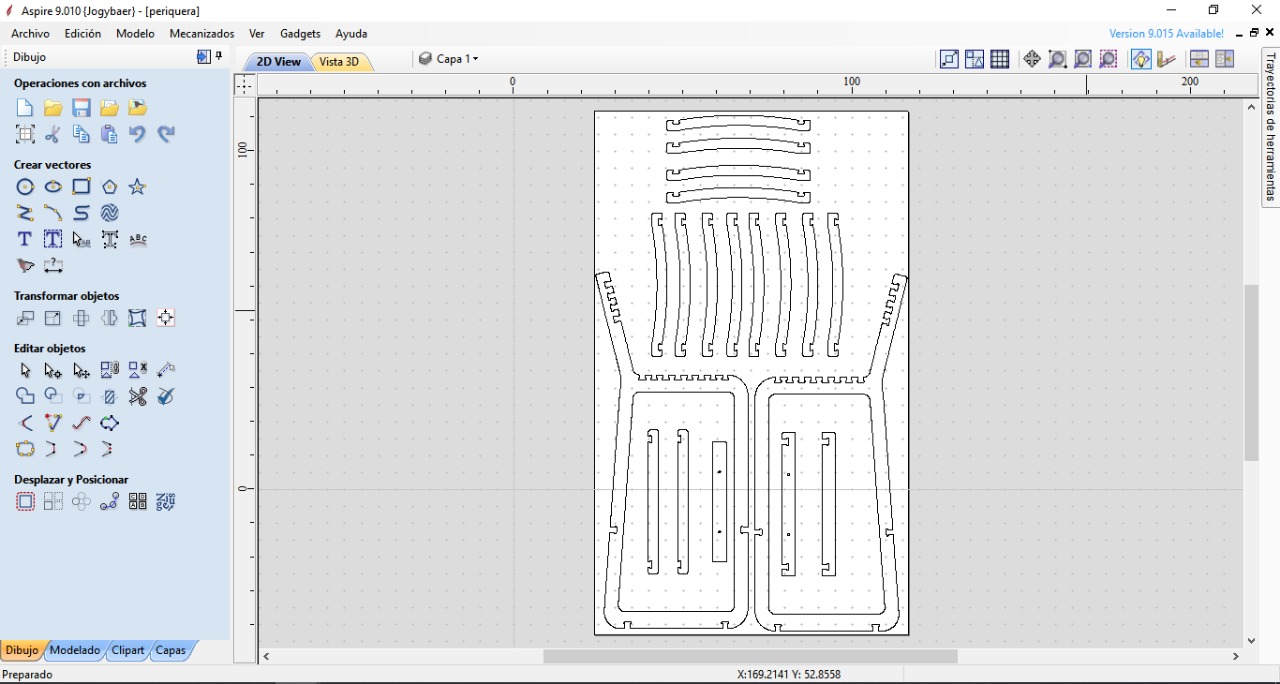This screenshot has height=684, width=1280.
Task: Click the scissors trim vectors icon
Action: tap(138, 396)
